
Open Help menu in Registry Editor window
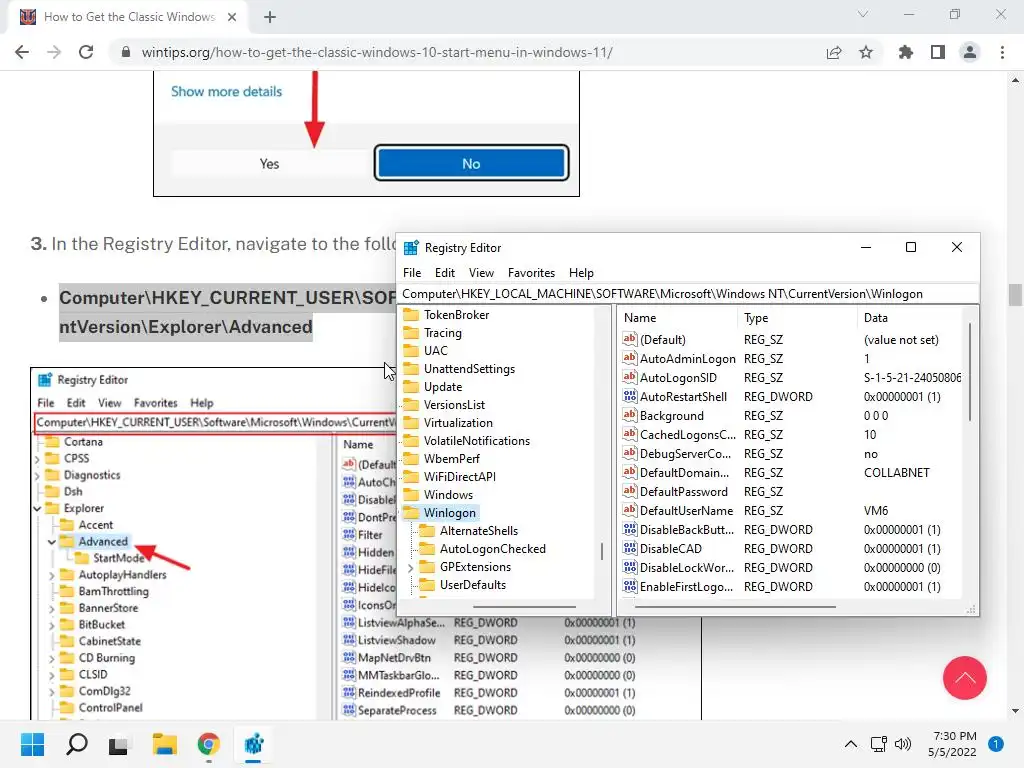click(581, 273)
